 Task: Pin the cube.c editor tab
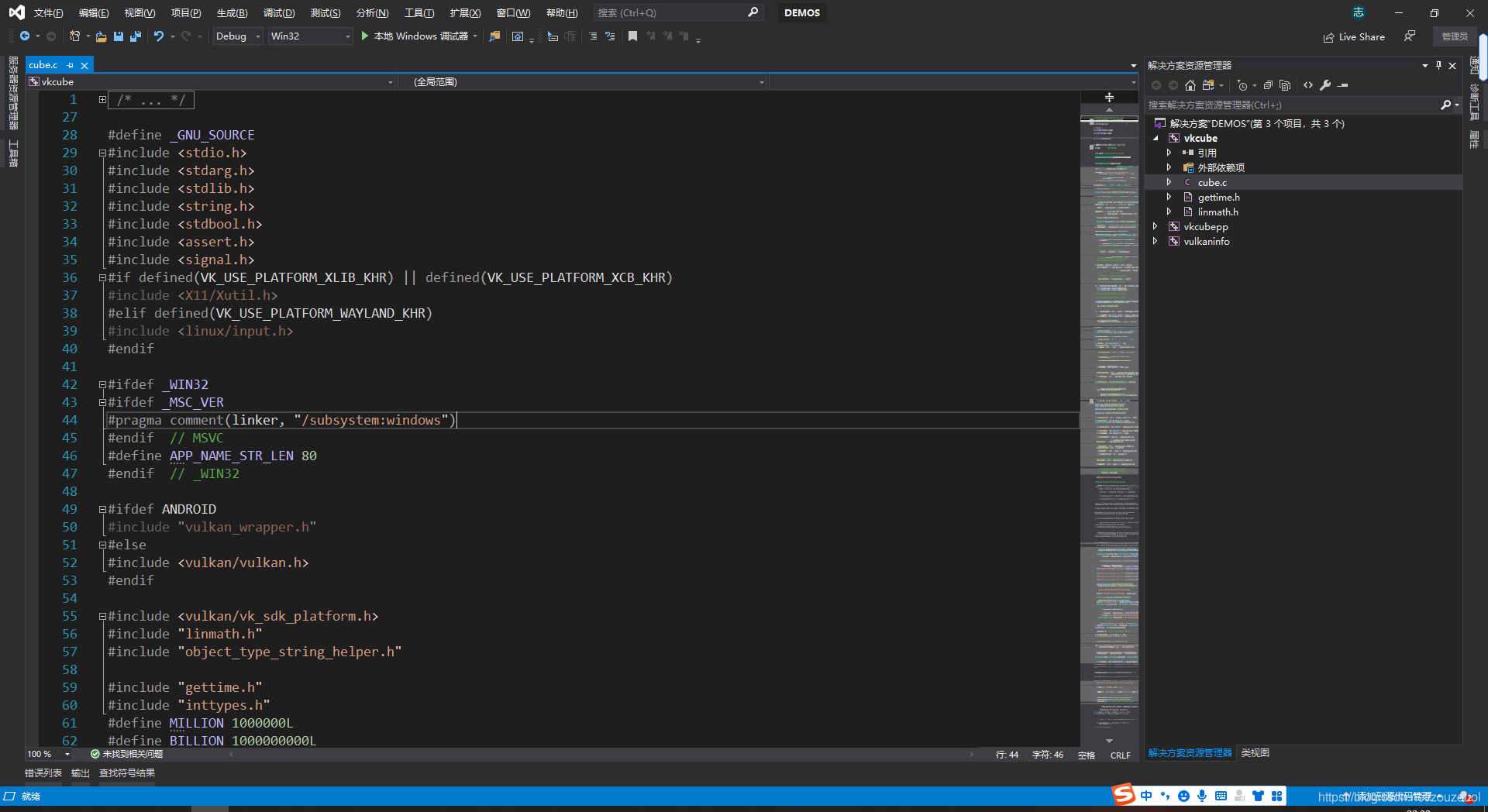point(70,66)
